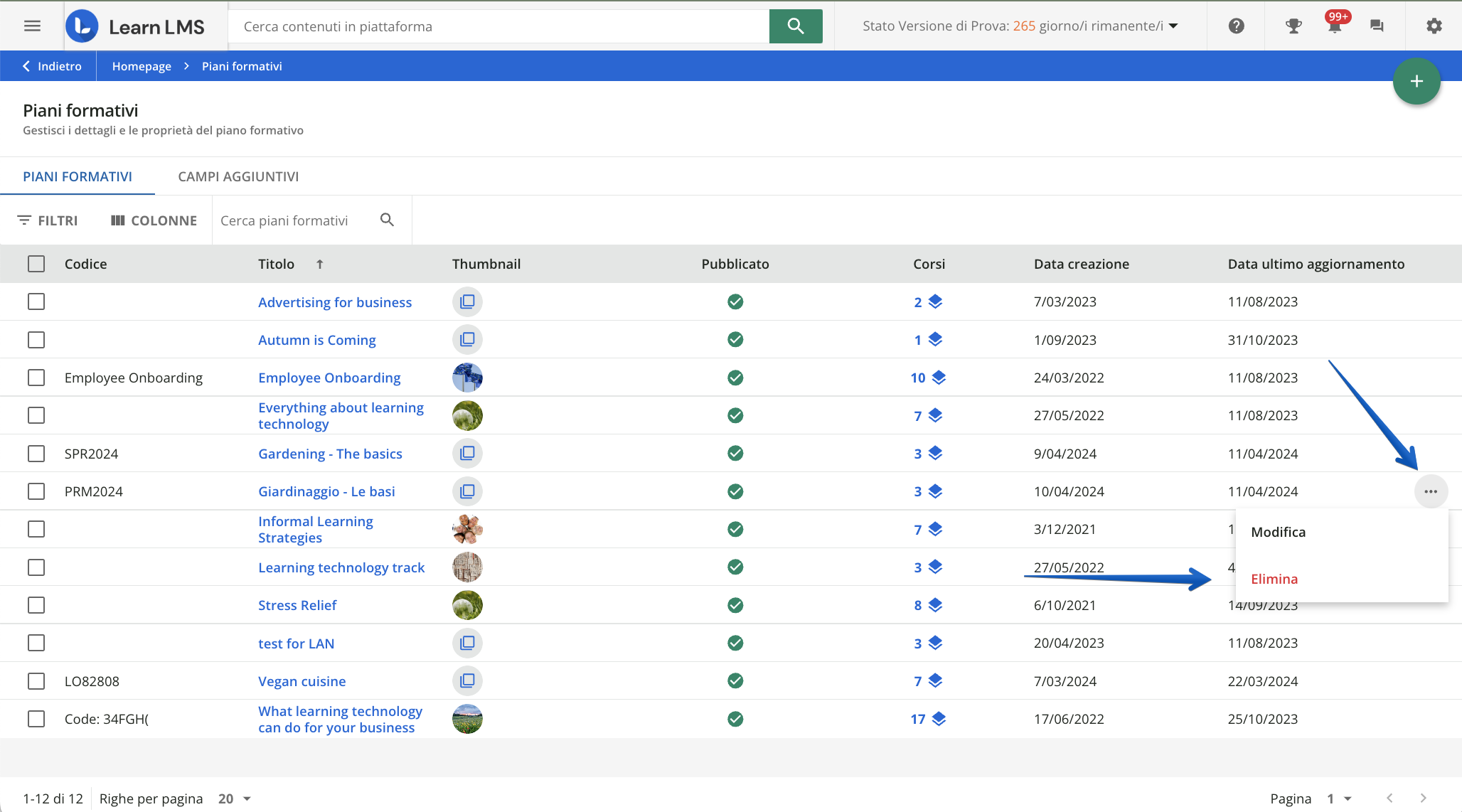Click the Filtri button
The image size is (1462, 812).
(x=48, y=220)
